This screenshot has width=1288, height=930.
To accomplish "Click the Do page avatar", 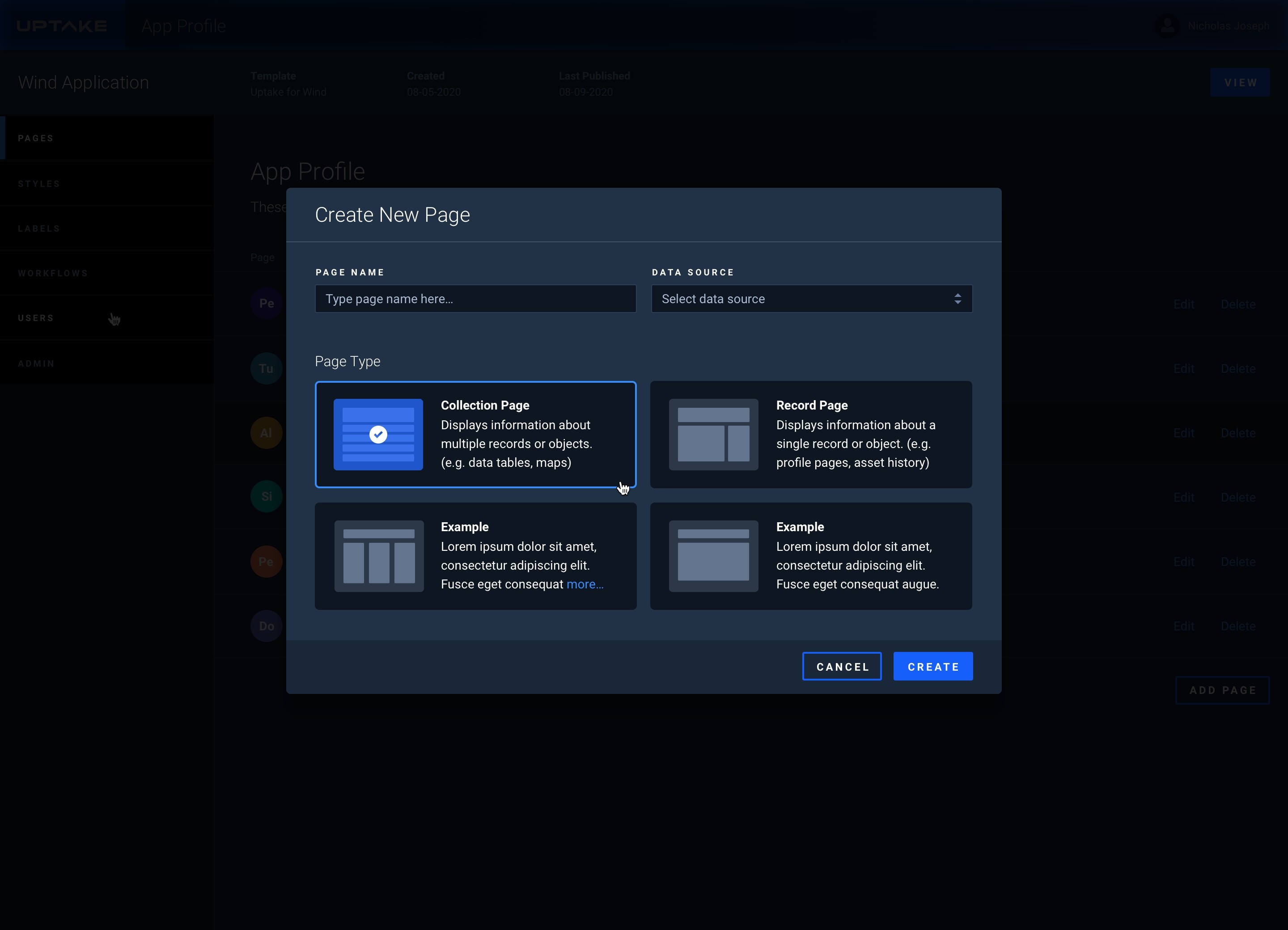I will point(266,626).
